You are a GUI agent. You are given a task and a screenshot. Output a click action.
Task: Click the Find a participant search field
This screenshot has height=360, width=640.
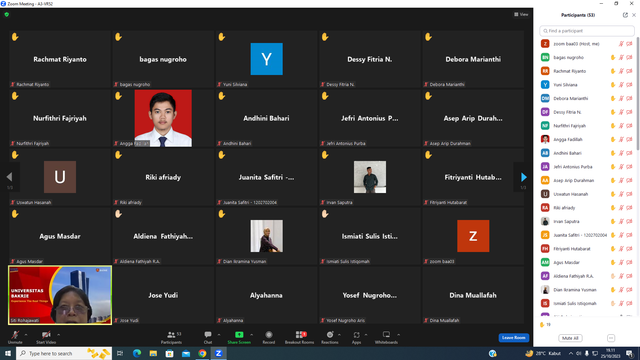point(587,31)
